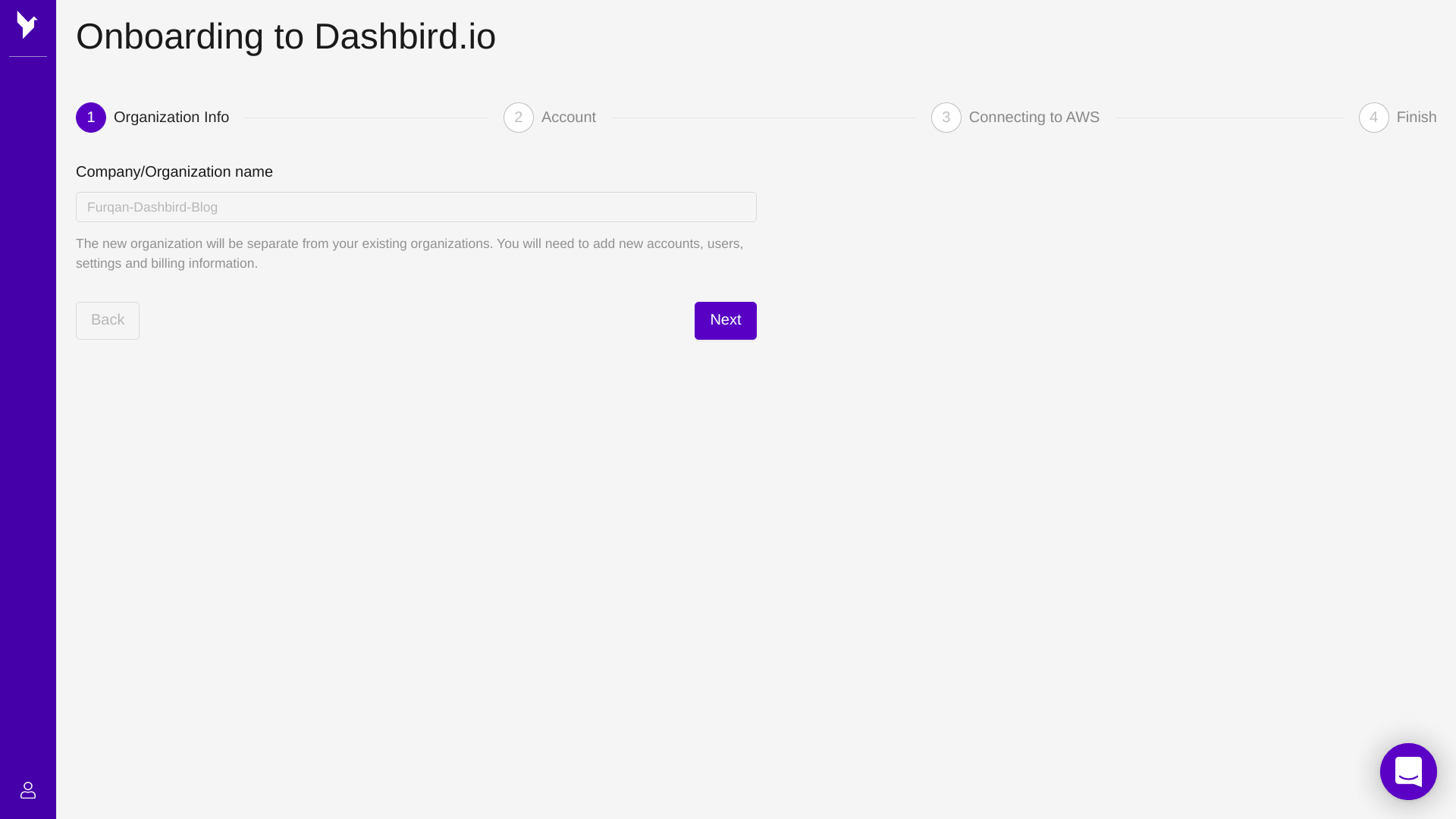Click the Finish tab step 4
The height and width of the screenshot is (819, 1456).
pyautogui.click(x=1397, y=117)
